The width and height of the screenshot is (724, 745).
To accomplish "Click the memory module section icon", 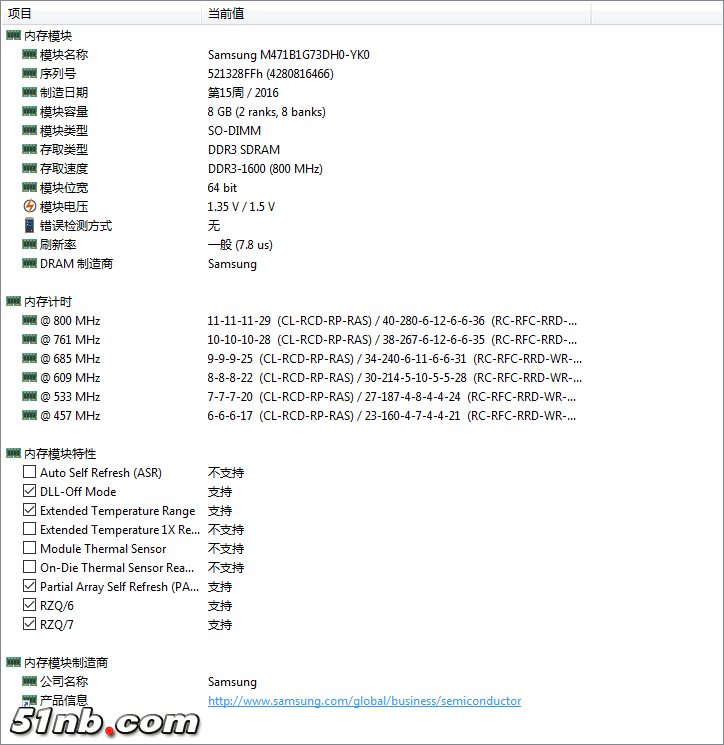I will click(13, 36).
